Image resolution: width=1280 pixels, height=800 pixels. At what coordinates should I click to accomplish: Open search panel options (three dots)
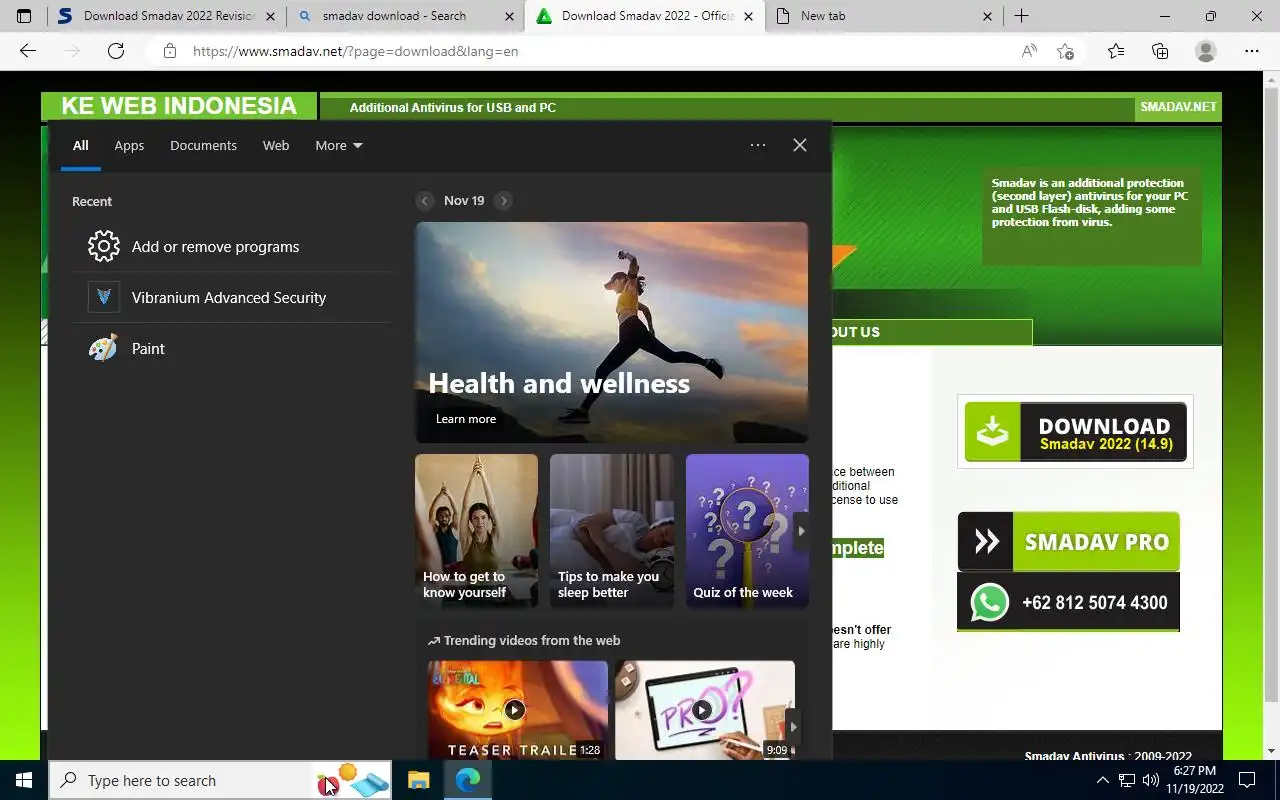pyautogui.click(x=758, y=145)
